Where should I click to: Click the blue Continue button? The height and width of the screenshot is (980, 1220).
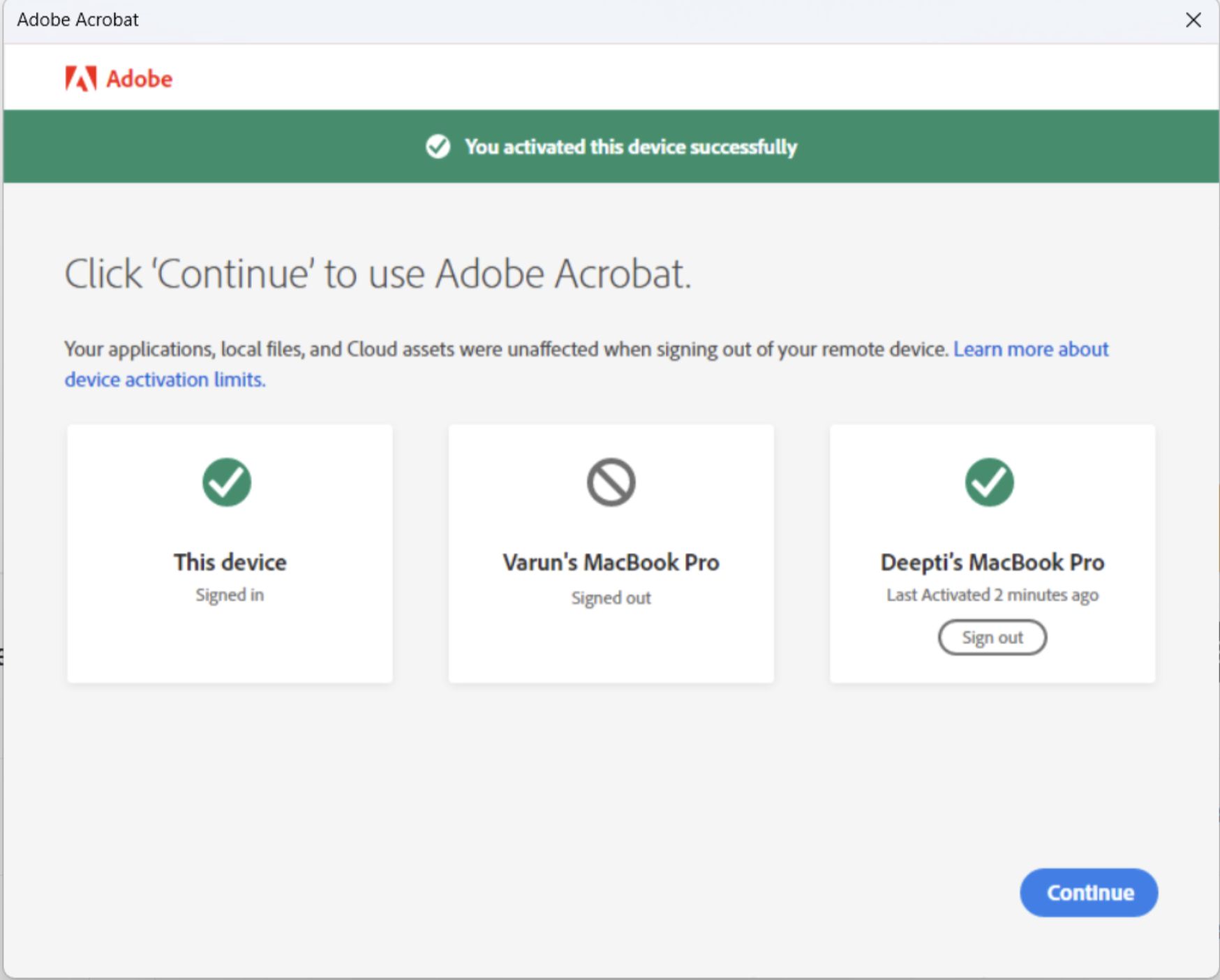coord(1089,892)
